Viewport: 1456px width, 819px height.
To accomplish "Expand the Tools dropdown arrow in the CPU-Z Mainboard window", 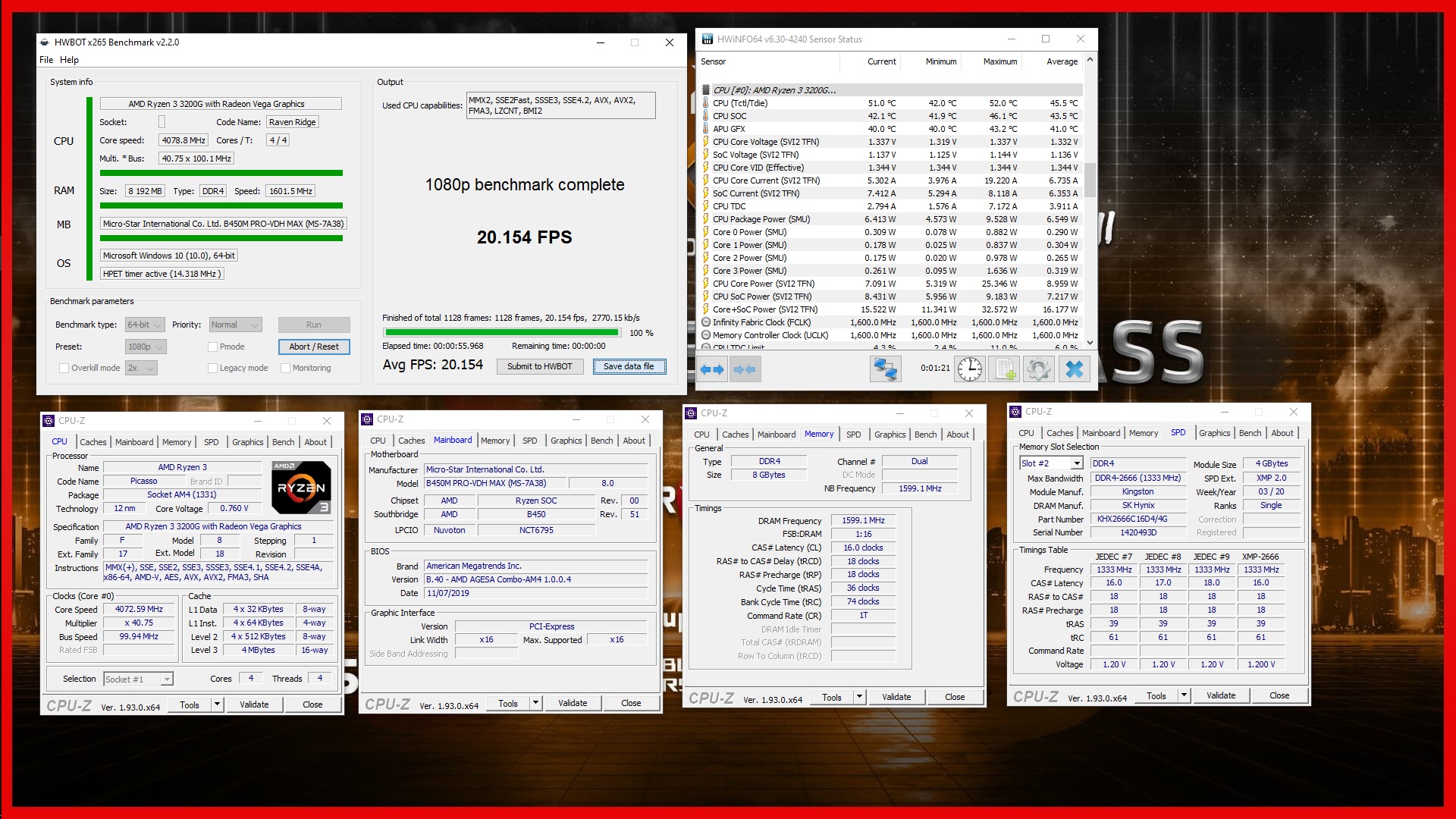I will tap(535, 703).
